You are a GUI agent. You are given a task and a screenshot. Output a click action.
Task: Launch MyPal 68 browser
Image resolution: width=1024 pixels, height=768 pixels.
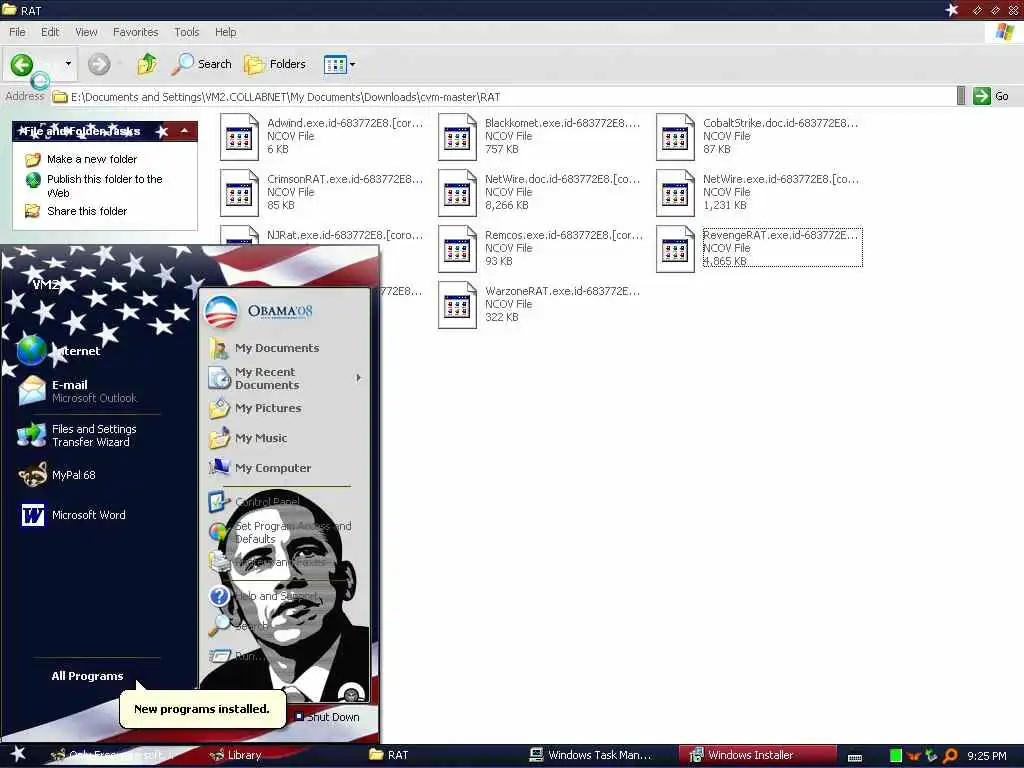coord(57,475)
